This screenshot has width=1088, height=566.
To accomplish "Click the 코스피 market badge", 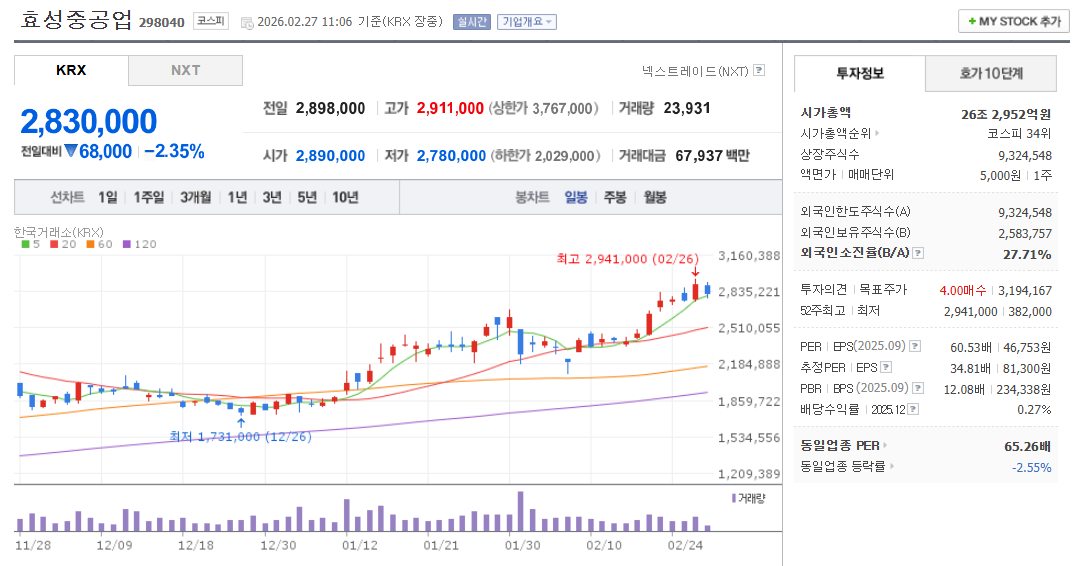I will click(211, 22).
